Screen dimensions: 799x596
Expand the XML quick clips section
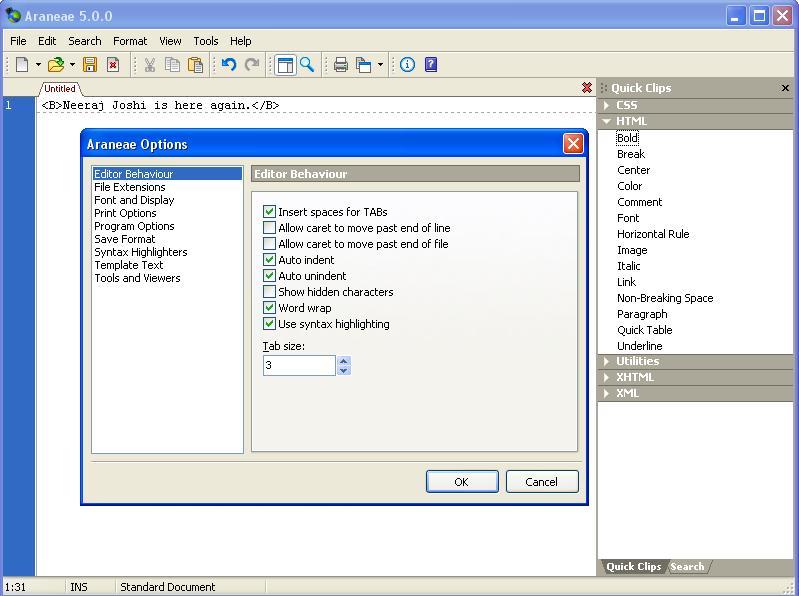coord(695,393)
